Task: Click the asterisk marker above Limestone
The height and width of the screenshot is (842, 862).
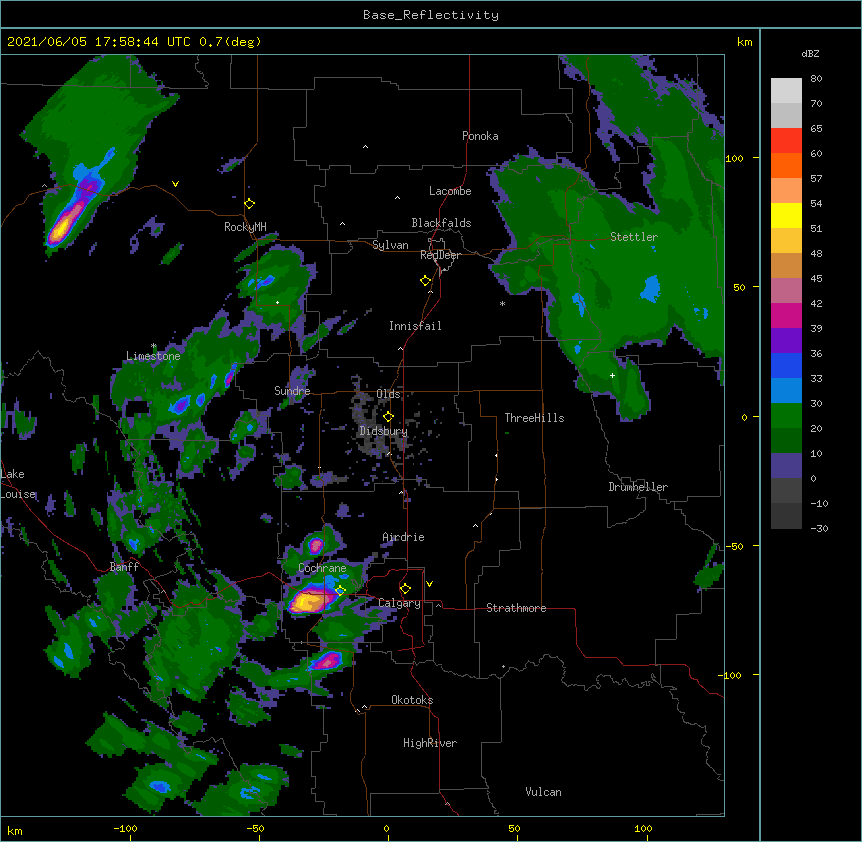Action: 153,346
